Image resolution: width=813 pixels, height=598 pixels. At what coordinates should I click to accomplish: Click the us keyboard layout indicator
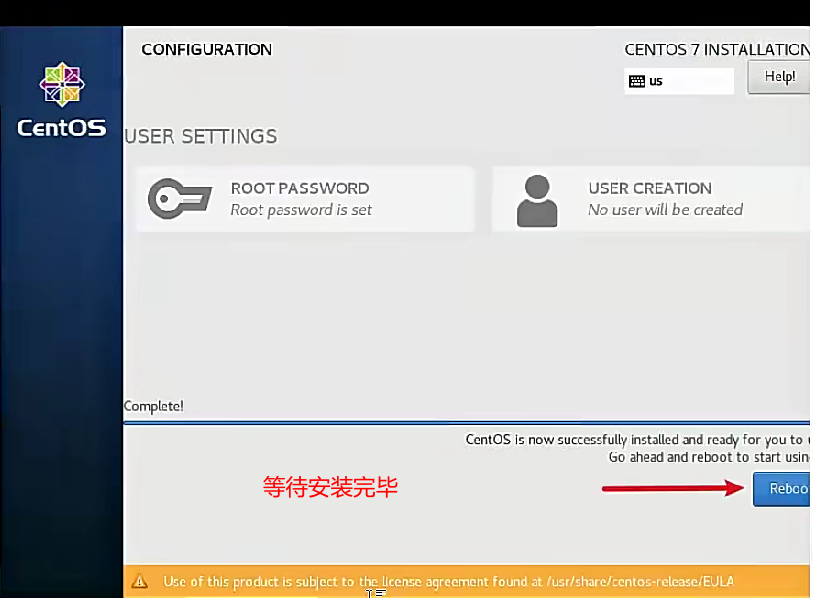(x=679, y=81)
